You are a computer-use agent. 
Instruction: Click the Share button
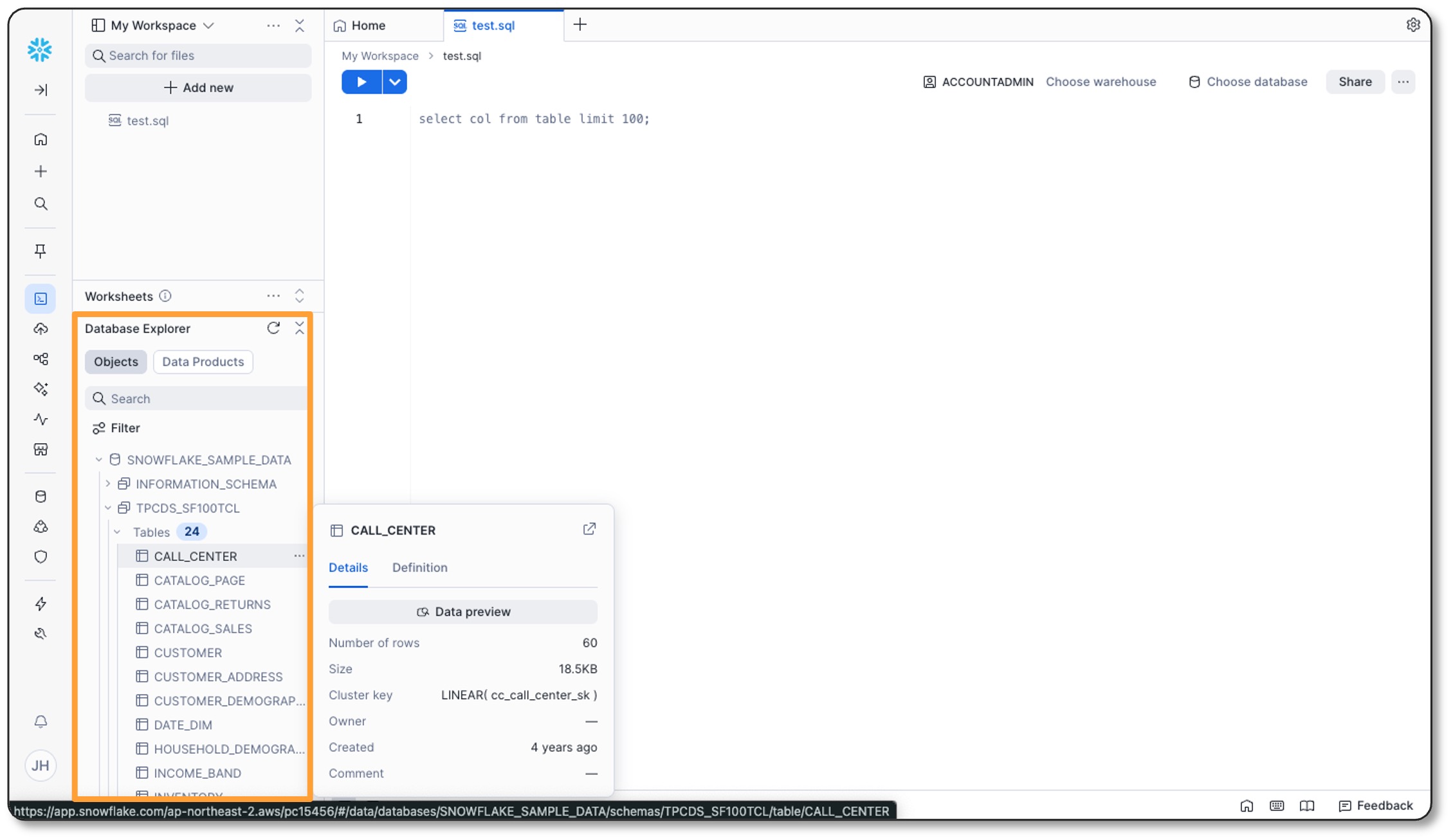(x=1355, y=82)
